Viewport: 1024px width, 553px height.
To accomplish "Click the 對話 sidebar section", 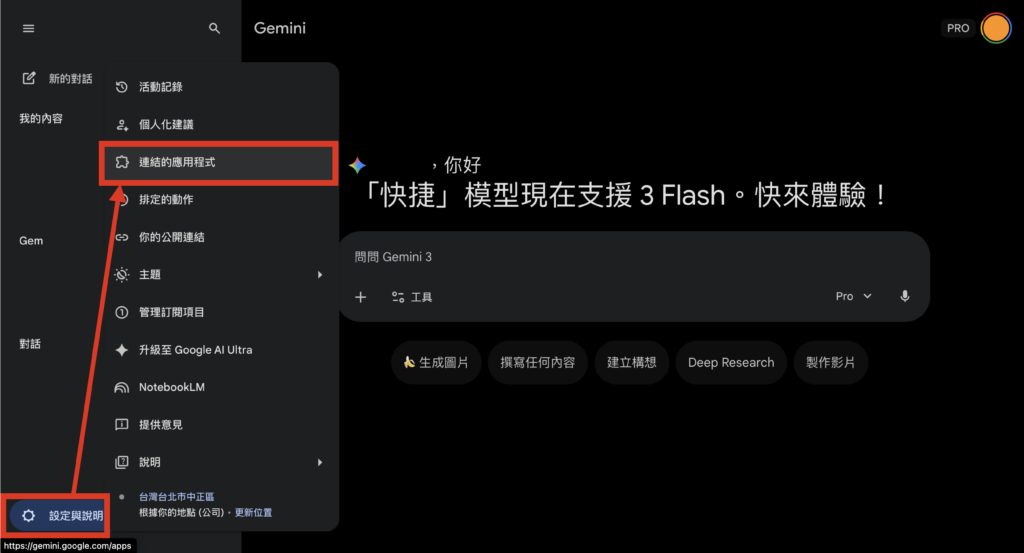I will (x=30, y=343).
